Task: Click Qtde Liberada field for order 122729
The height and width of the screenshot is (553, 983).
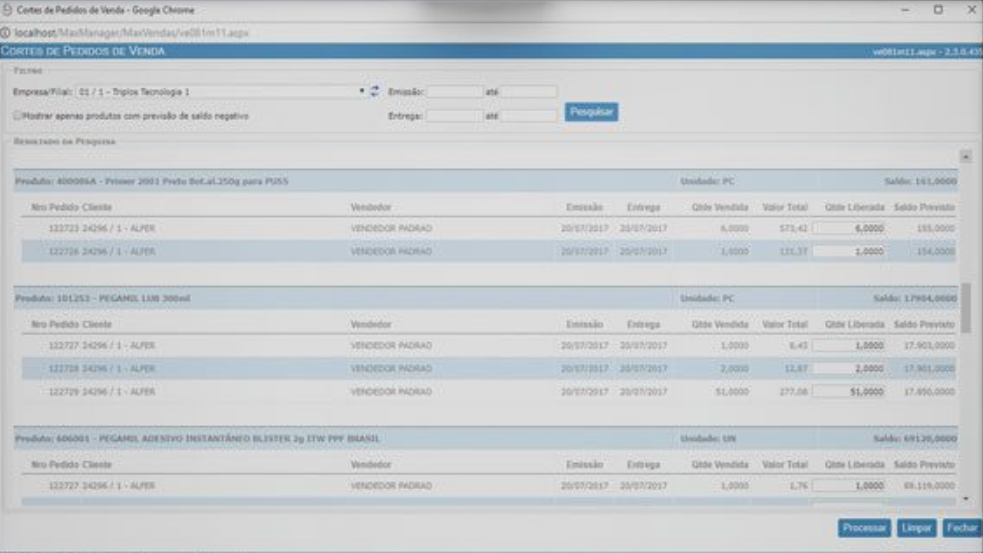Action: (849, 392)
